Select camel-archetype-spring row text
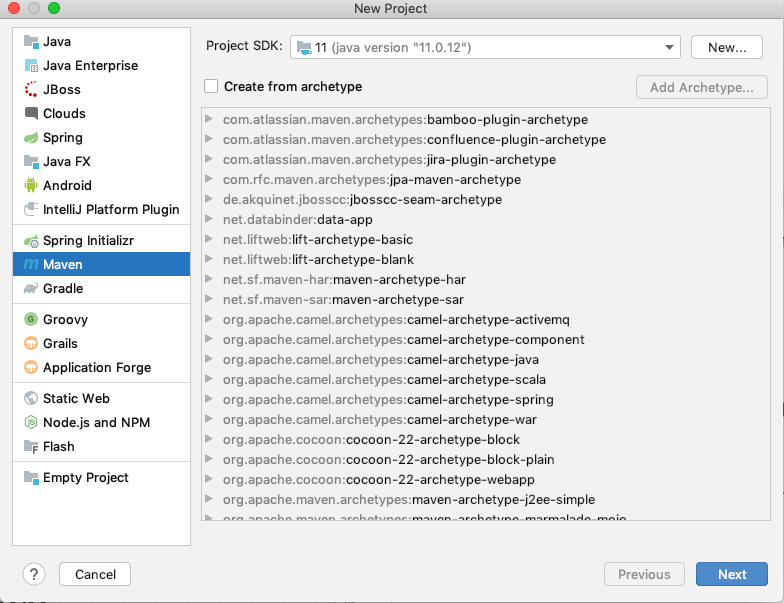 click(388, 400)
